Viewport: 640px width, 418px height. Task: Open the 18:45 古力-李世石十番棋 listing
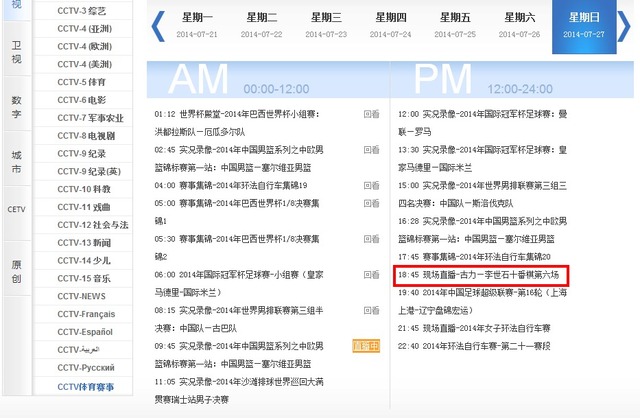click(481, 276)
